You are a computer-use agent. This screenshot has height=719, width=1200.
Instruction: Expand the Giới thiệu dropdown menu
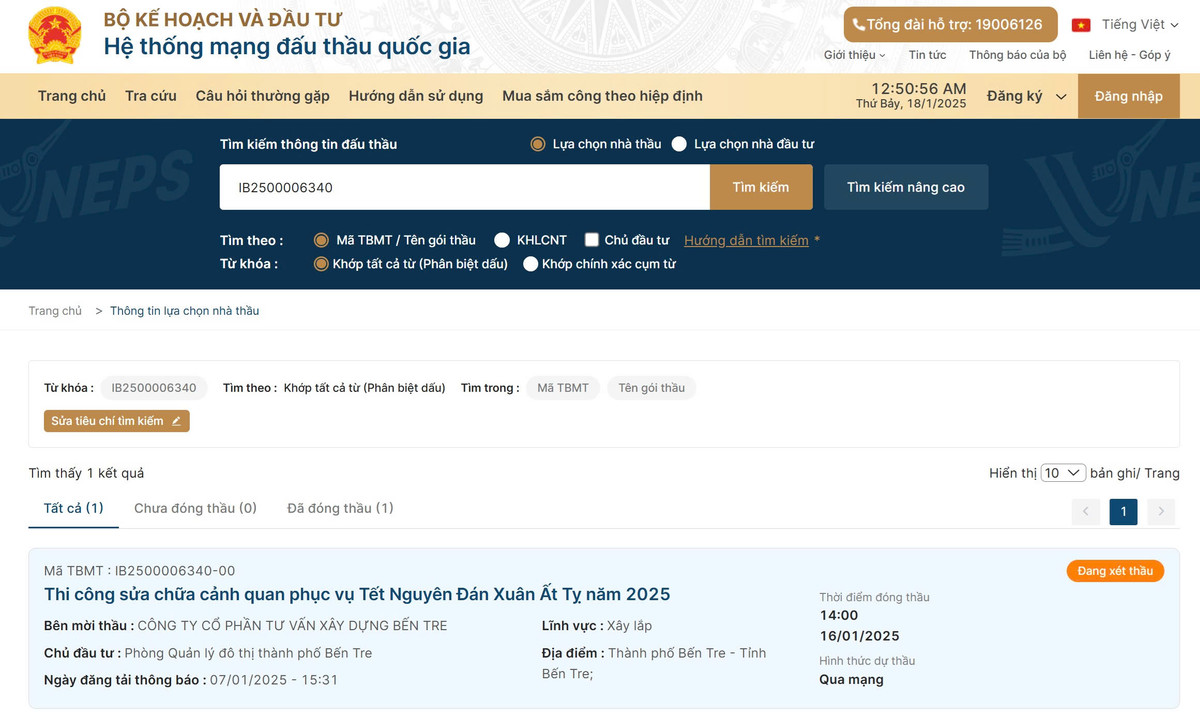(852, 55)
